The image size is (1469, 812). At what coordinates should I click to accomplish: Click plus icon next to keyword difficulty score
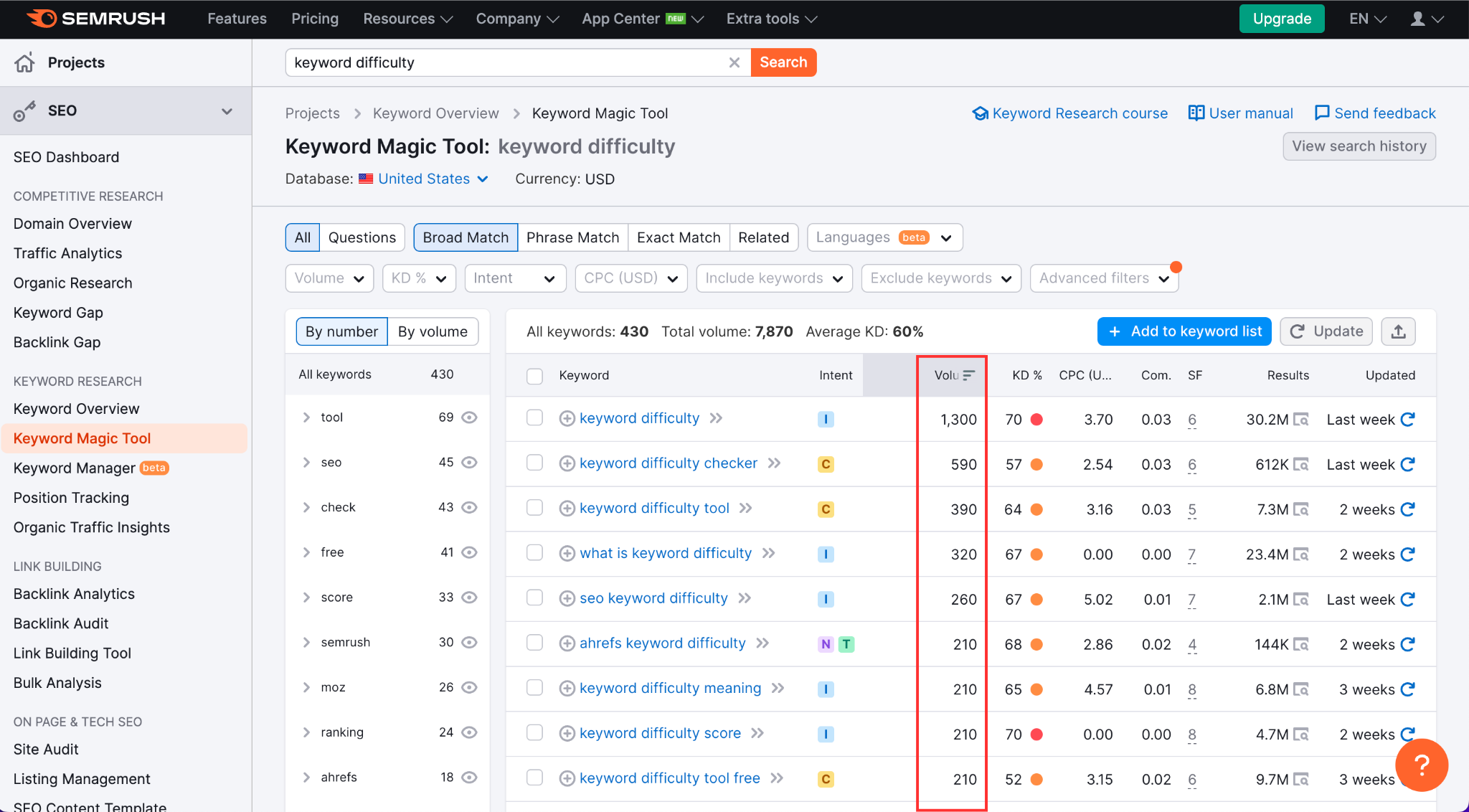pos(567,733)
